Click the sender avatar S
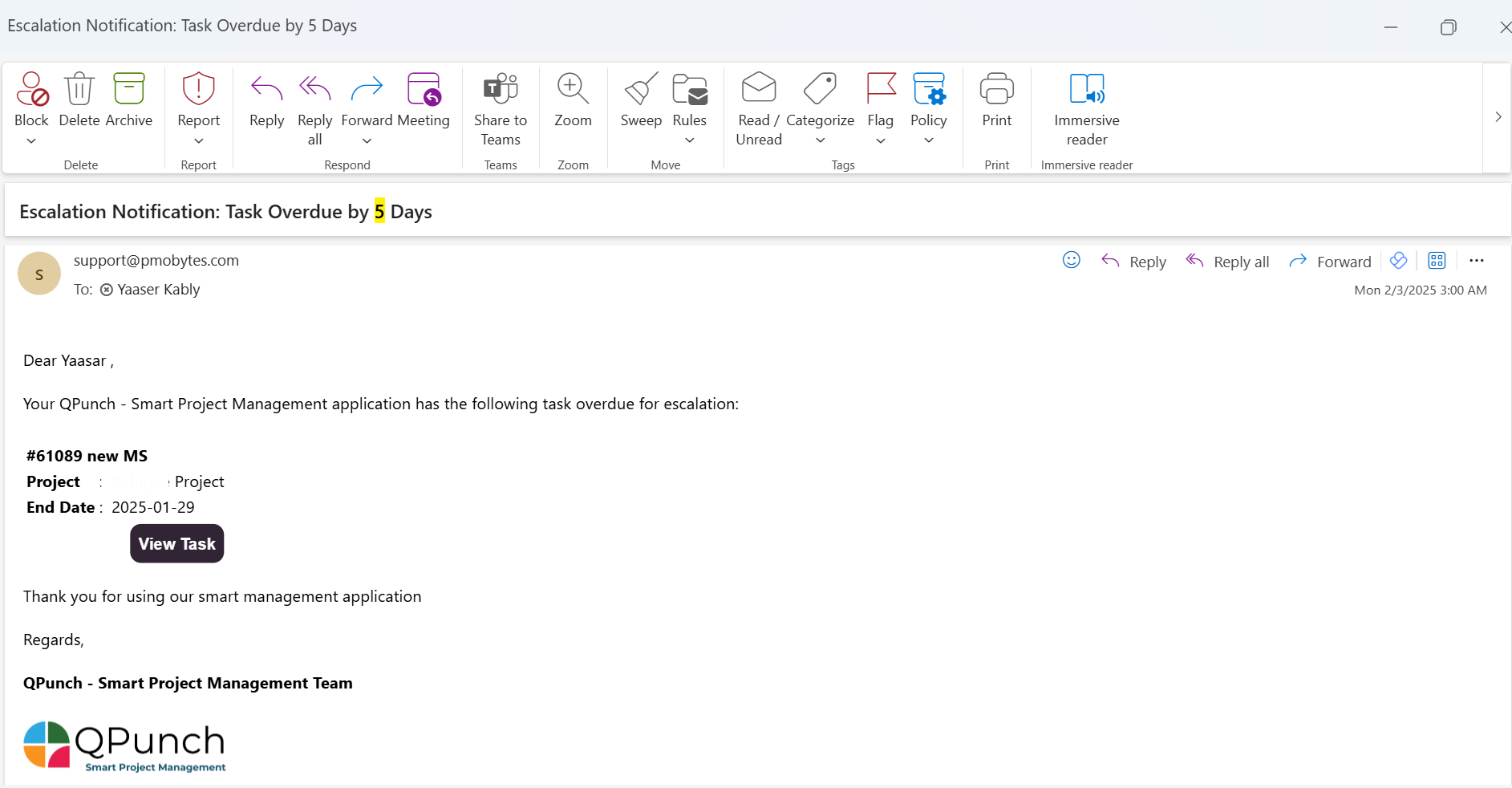1512x788 pixels. point(39,274)
